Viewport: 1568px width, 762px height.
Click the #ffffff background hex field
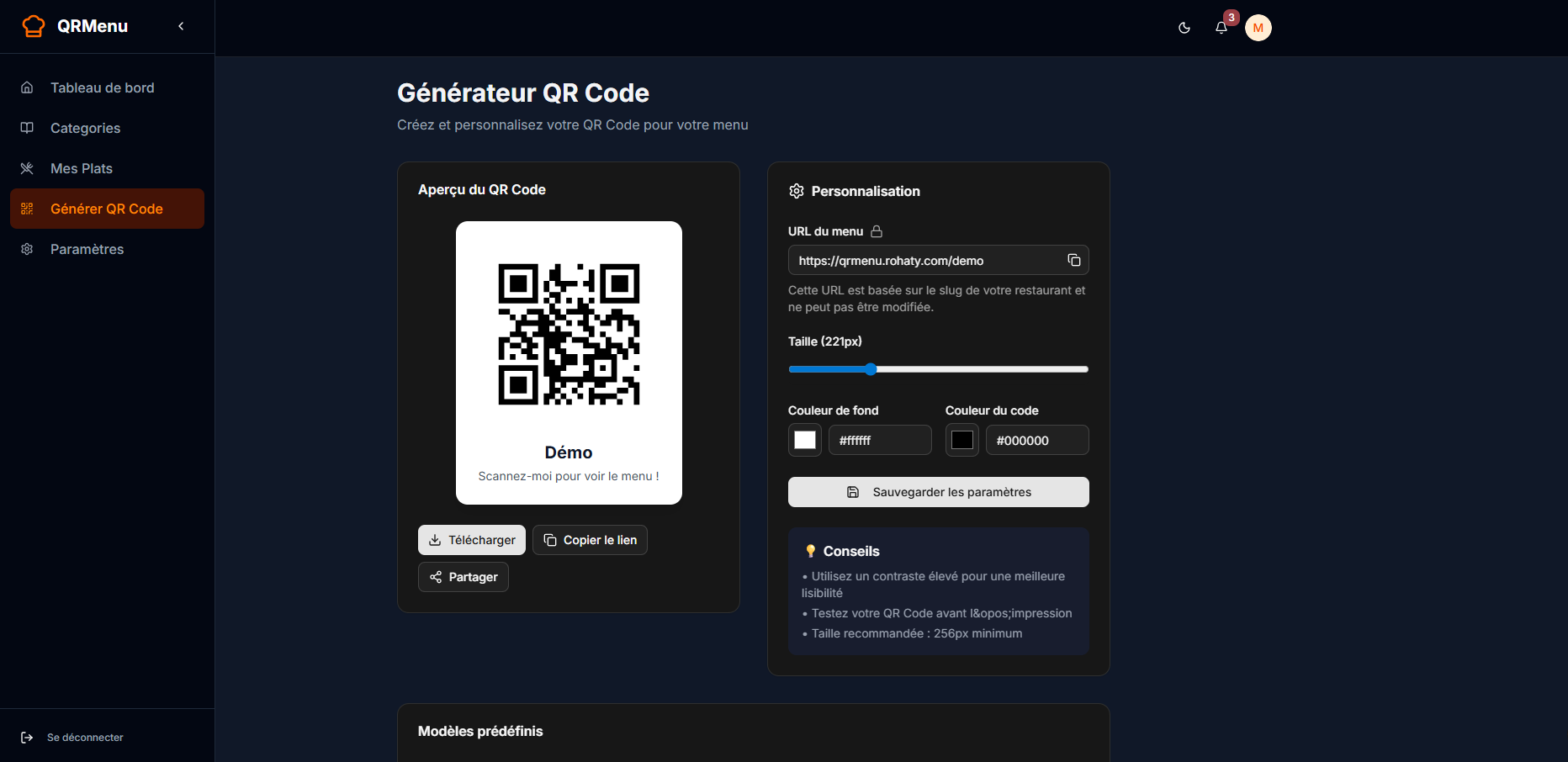click(880, 440)
